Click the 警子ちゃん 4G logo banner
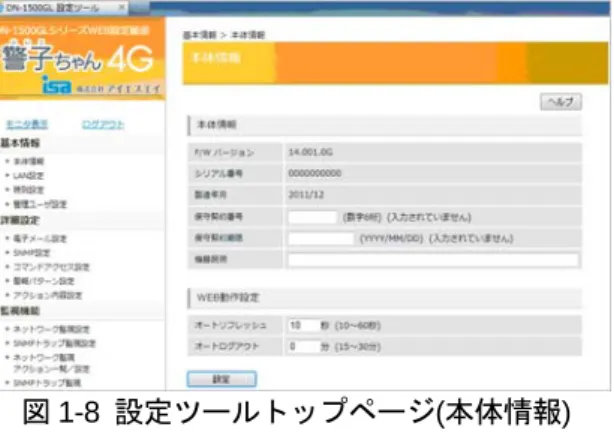 click(x=81, y=59)
